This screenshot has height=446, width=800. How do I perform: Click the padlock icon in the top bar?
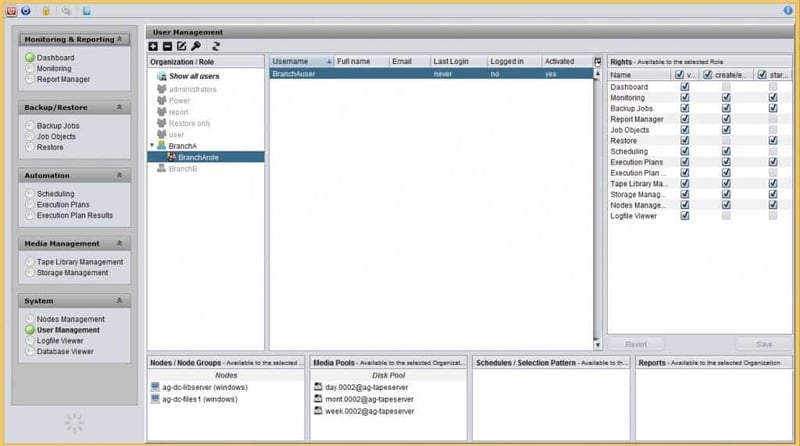coord(46,11)
